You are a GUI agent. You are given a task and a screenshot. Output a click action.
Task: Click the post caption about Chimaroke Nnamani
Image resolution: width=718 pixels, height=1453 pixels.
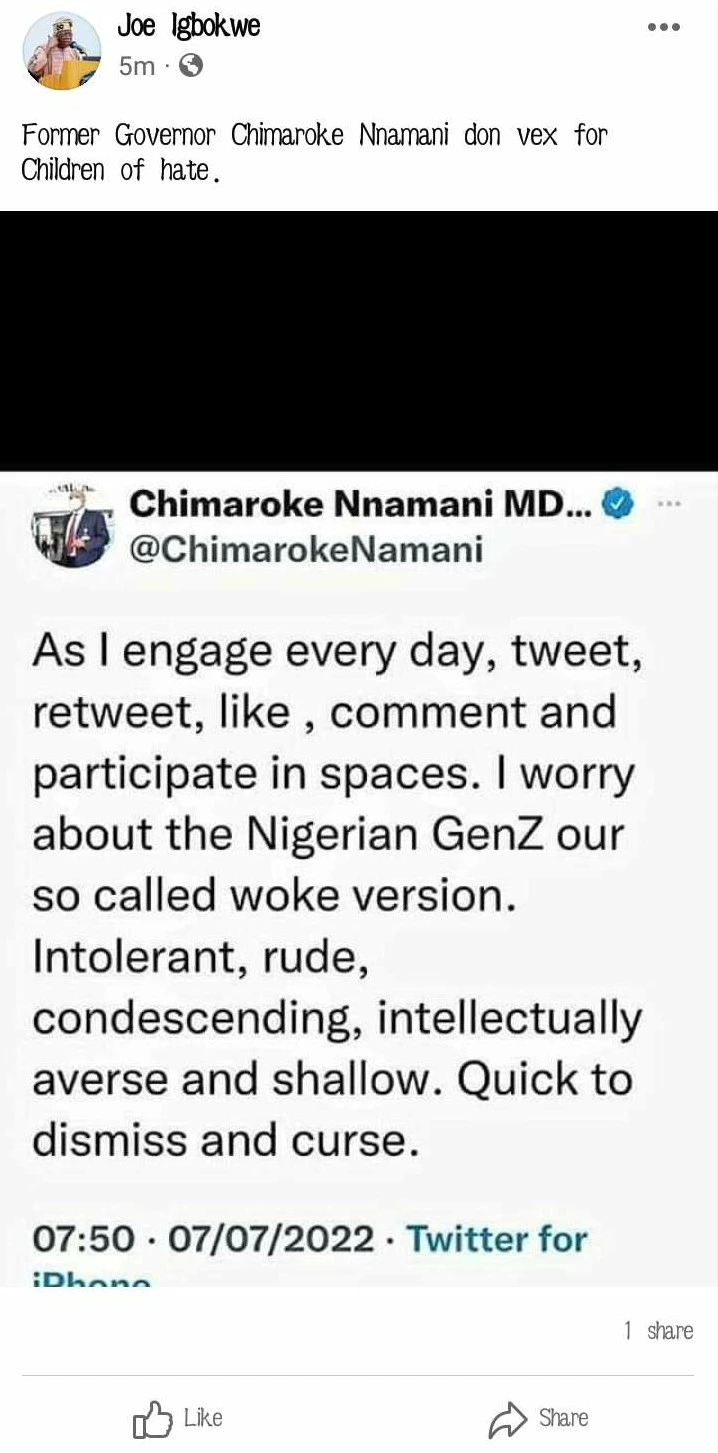point(314,152)
